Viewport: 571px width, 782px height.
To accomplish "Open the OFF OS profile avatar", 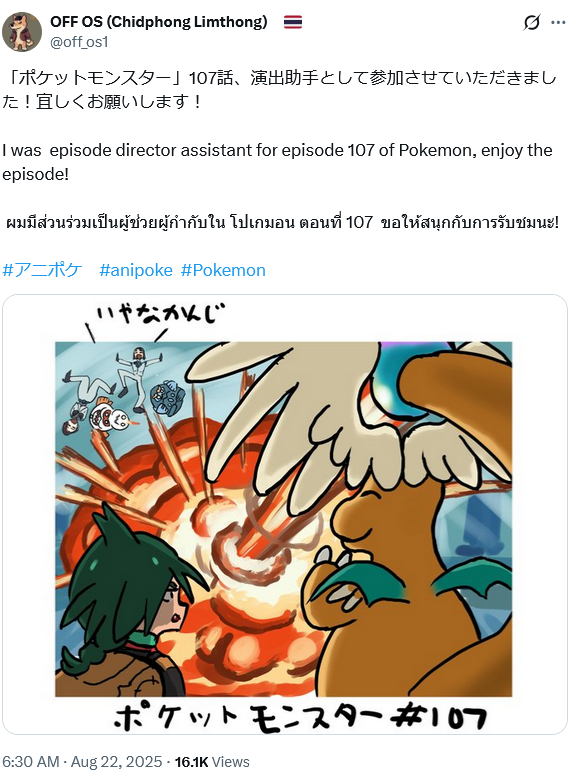I will pos(21,32).
